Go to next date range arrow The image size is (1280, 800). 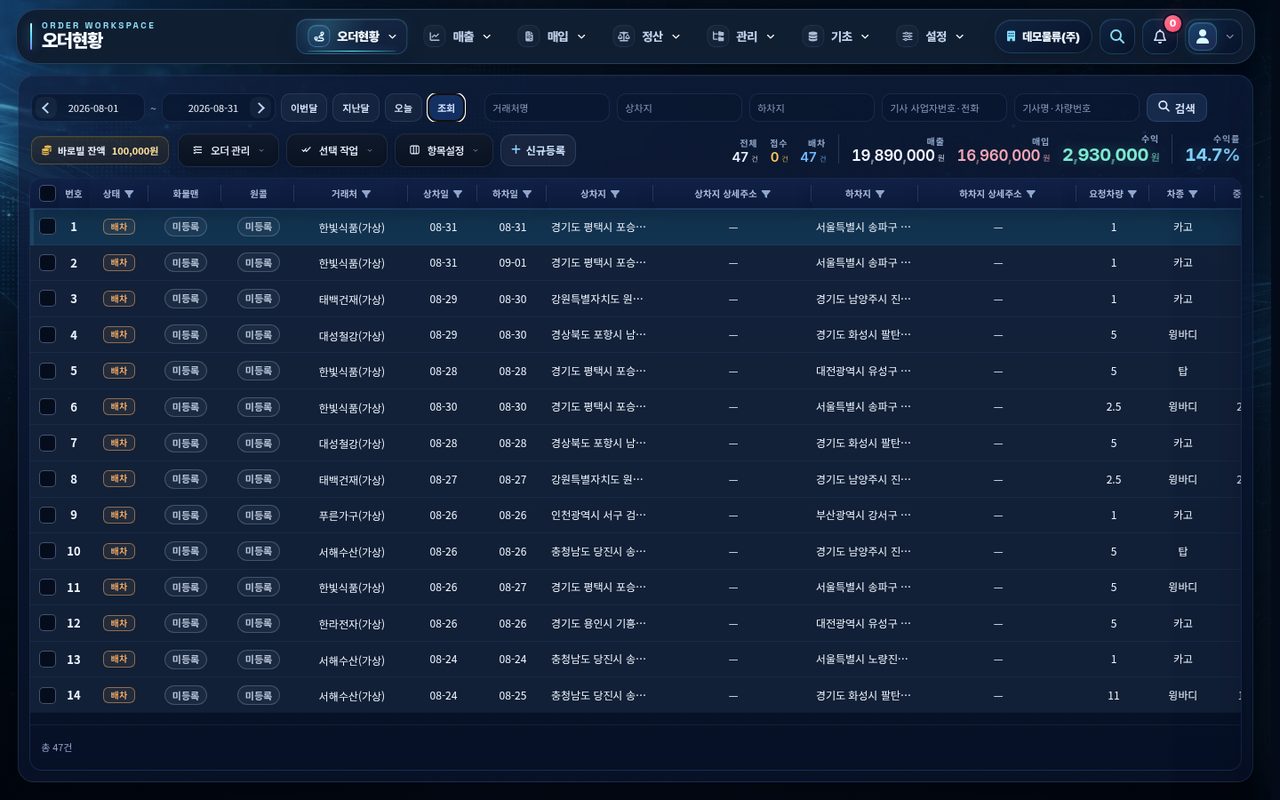click(261, 108)
